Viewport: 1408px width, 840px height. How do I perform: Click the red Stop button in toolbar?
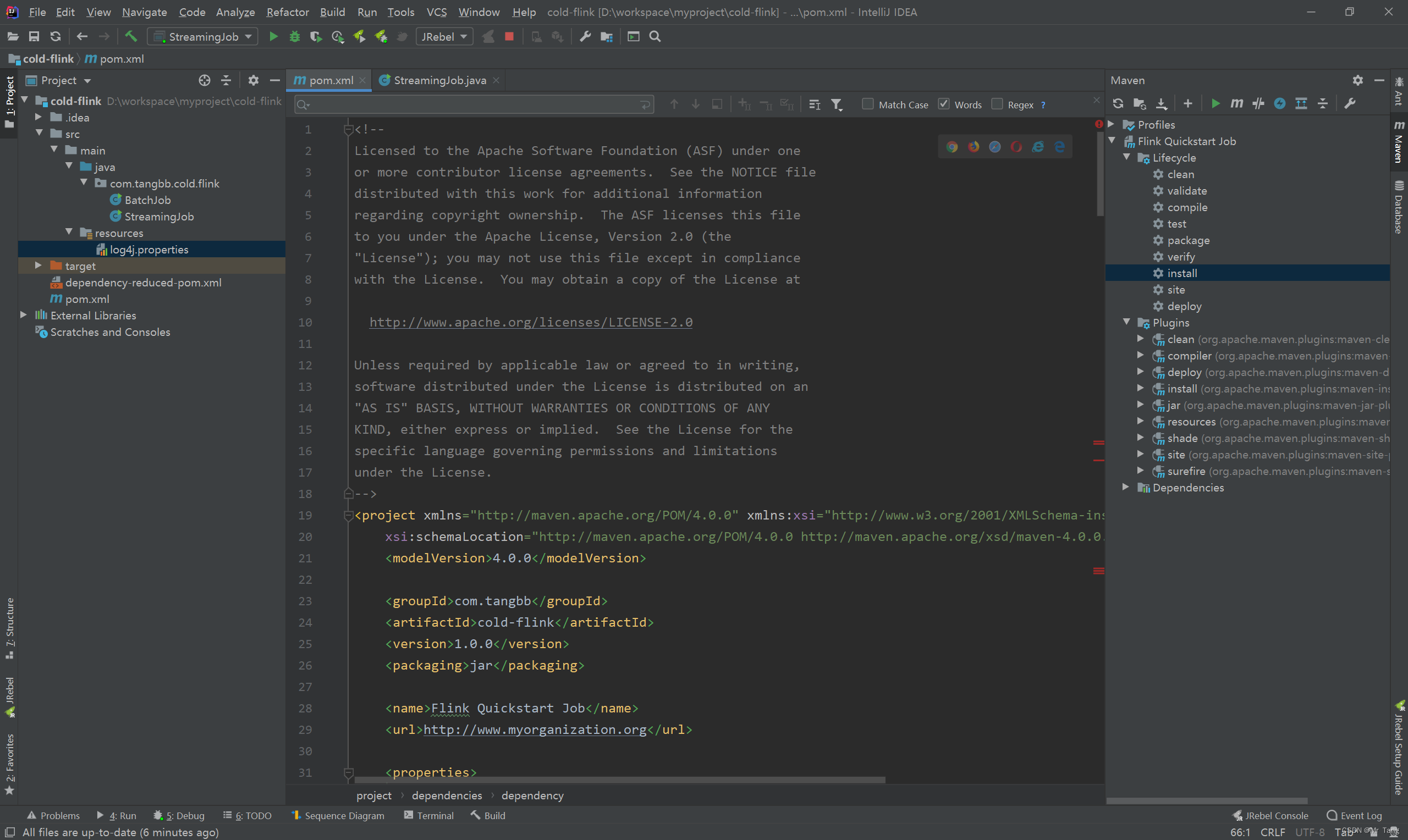[x=509, y=37]
